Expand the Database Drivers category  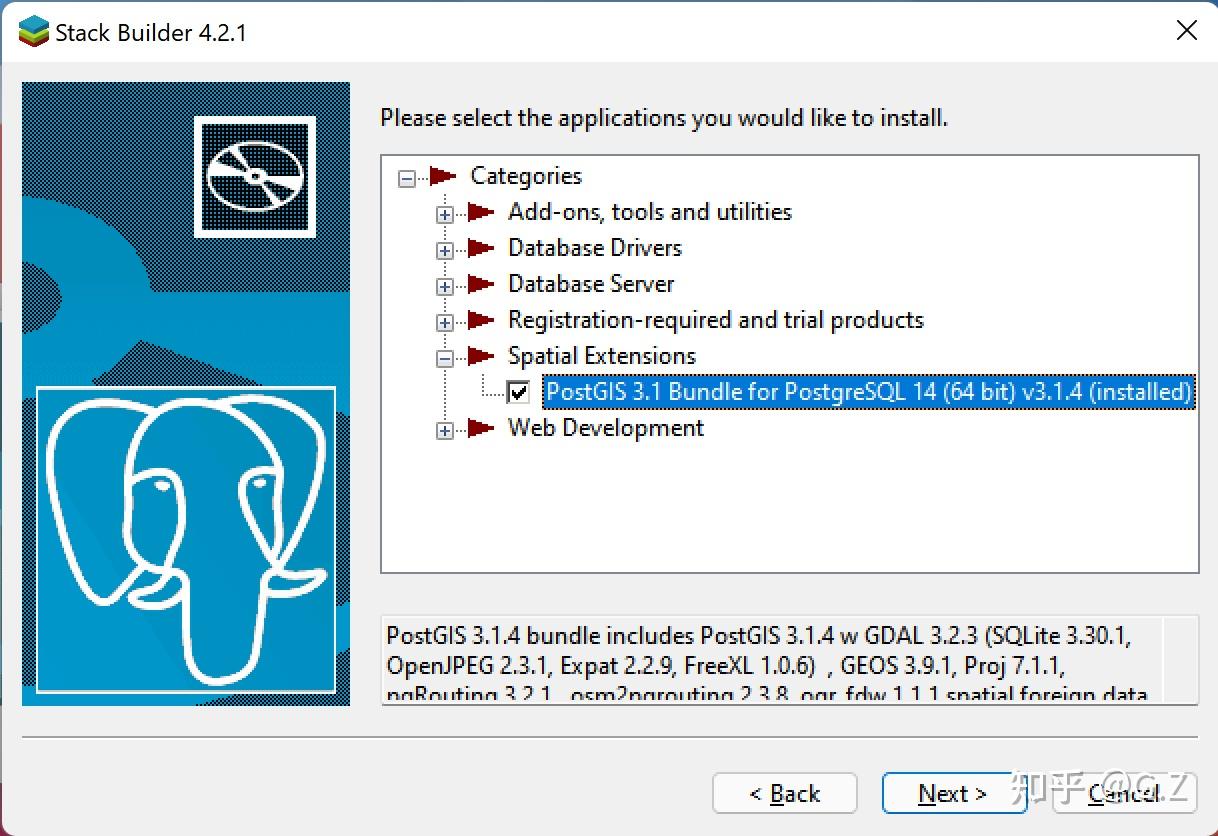(445, 250)
